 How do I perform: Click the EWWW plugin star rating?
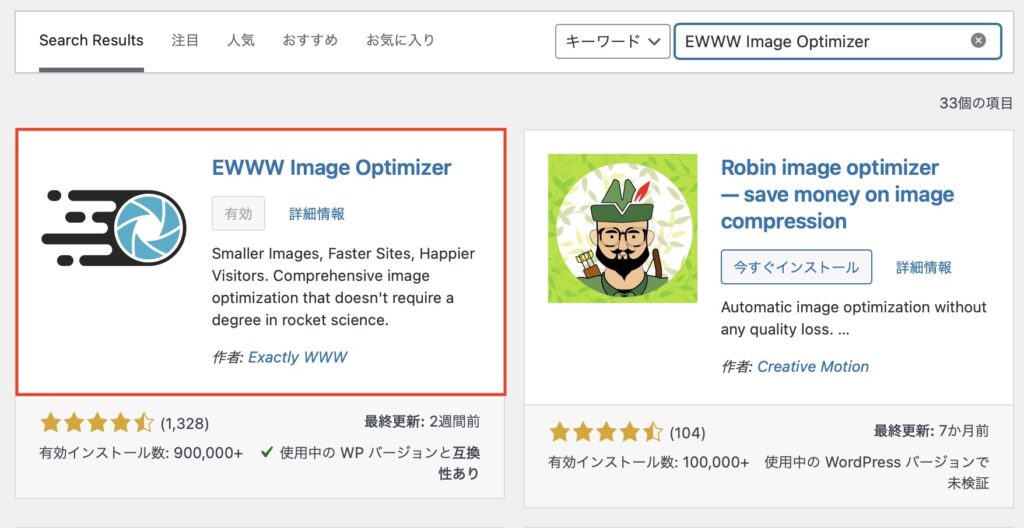[97, 423]
